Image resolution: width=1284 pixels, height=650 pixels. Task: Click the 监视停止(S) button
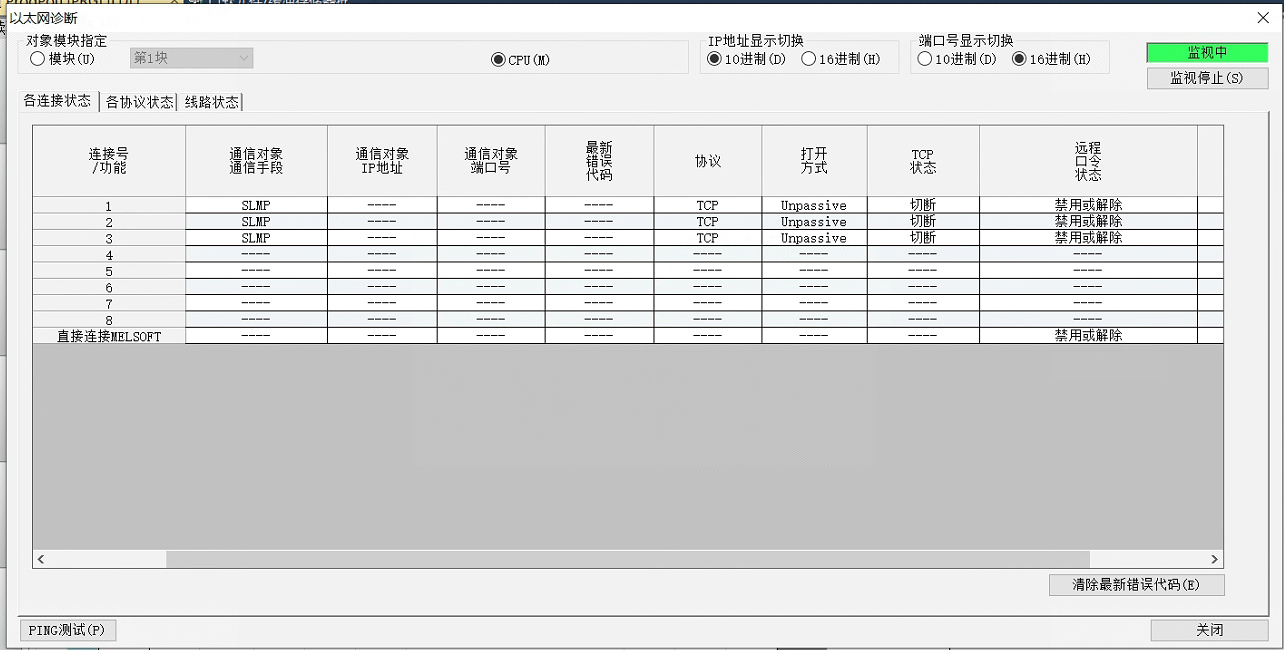click(x=1207, y=78)
